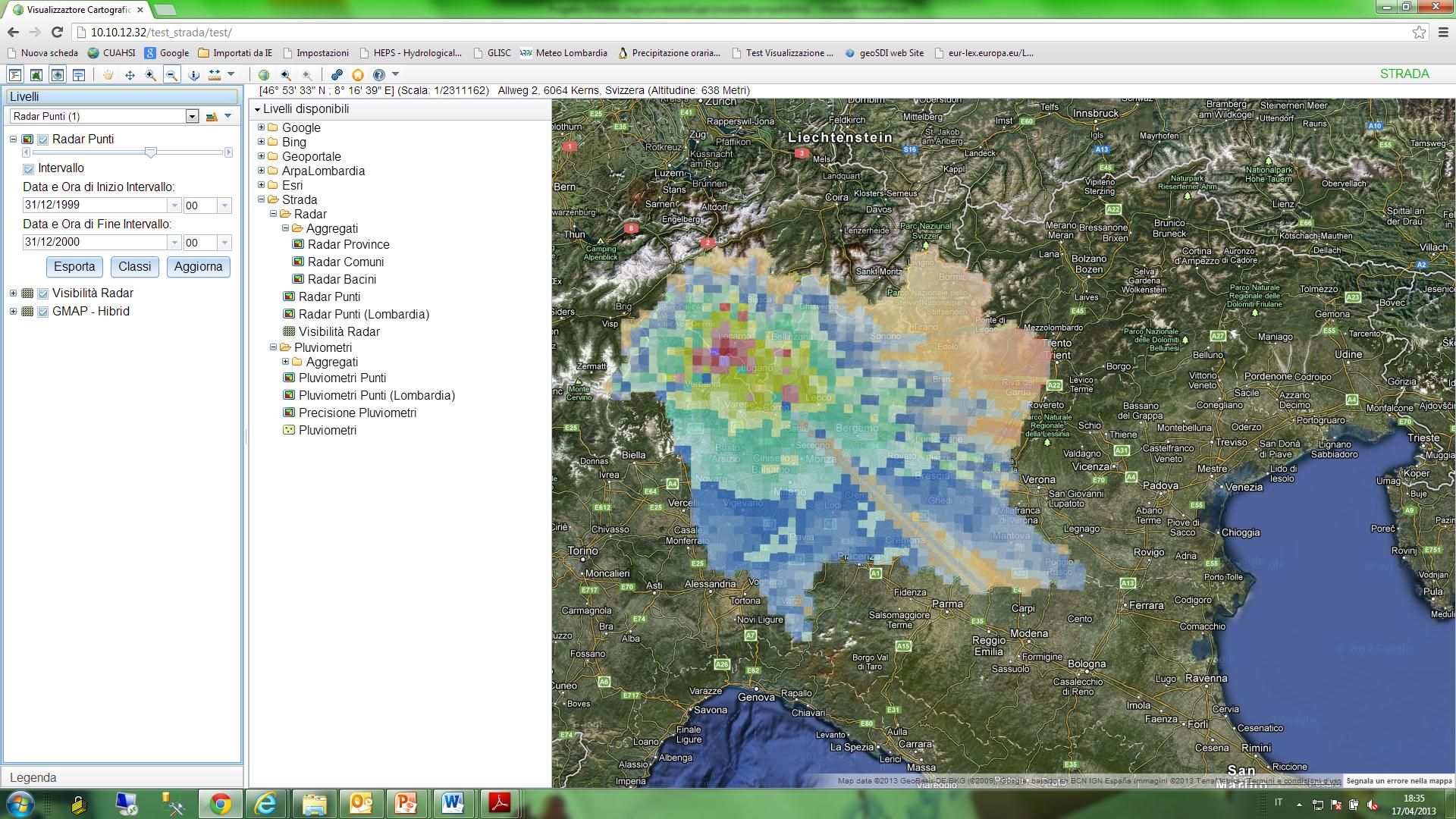Uncheck the Intervallo checkbox

(29, 168)
